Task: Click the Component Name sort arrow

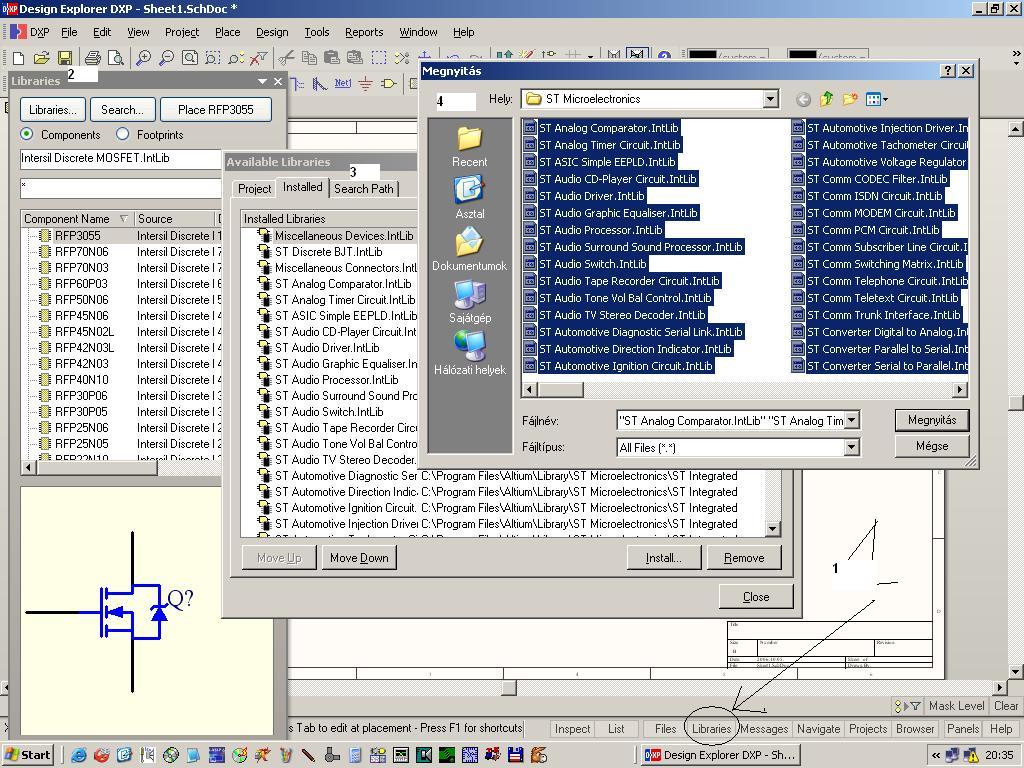Action: tap(123, 219)
